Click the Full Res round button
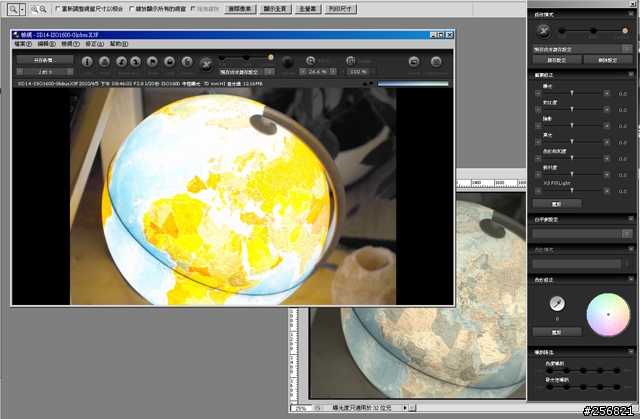 tap(288, 62)
